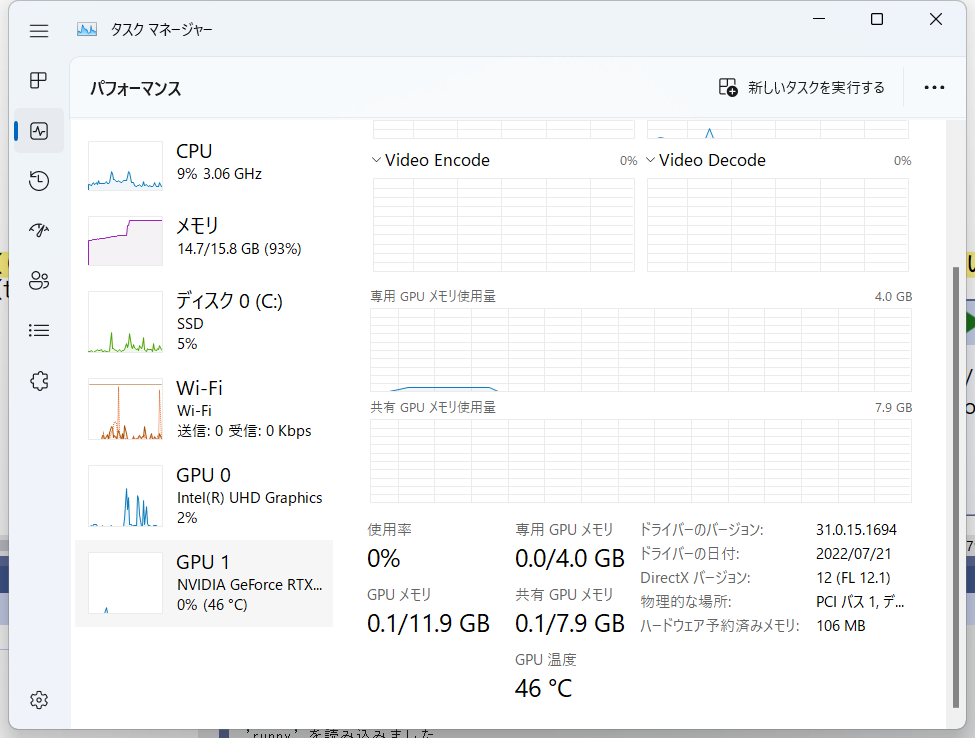Click the GPU memory value 0.1/11.9 GB
Screen dimensions: 975x738
(x=428, y=623)
